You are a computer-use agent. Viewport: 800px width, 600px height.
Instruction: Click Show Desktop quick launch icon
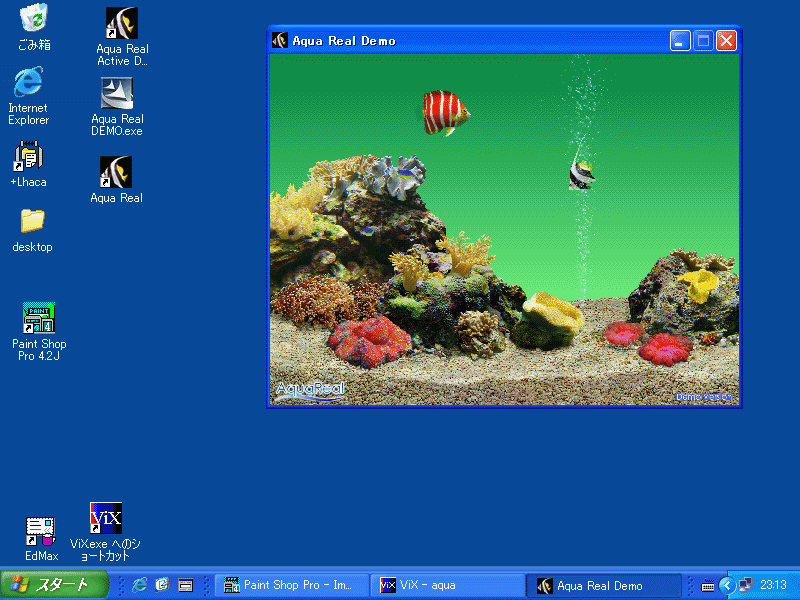pyautogui.click(x=185, y=585)
